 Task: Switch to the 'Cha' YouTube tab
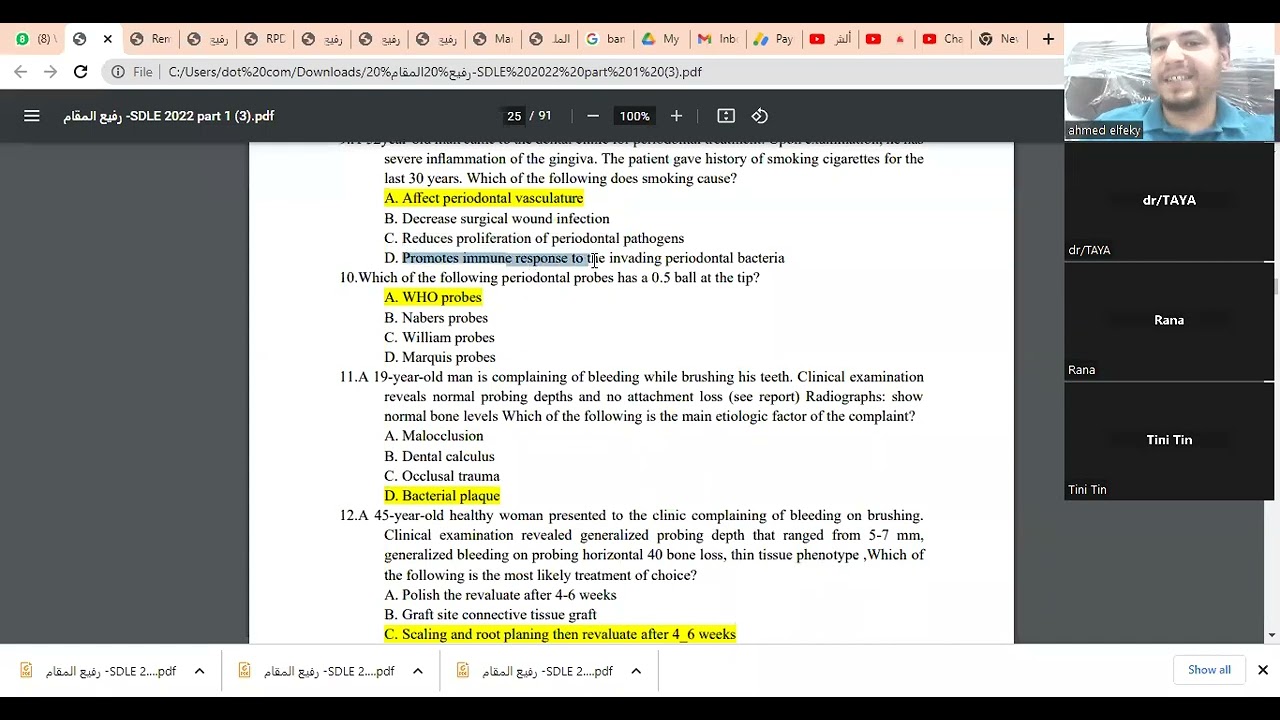(x=944, y=39)
